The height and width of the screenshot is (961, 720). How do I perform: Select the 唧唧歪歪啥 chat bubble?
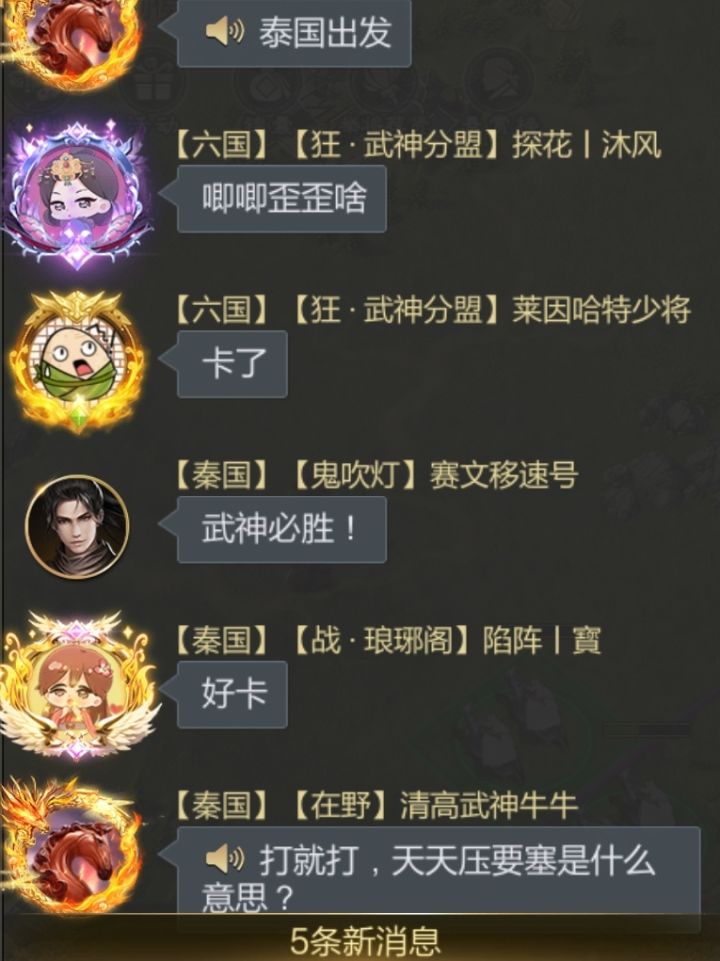(x=282, y=199)
